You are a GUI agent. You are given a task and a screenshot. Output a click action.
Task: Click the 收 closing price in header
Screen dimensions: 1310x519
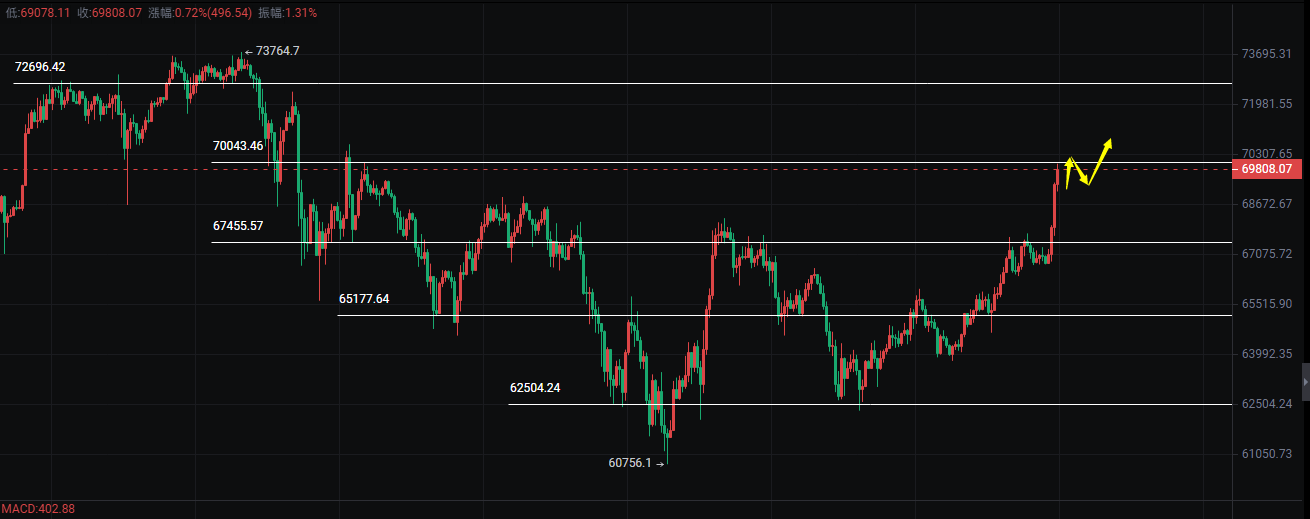(109, 13)
